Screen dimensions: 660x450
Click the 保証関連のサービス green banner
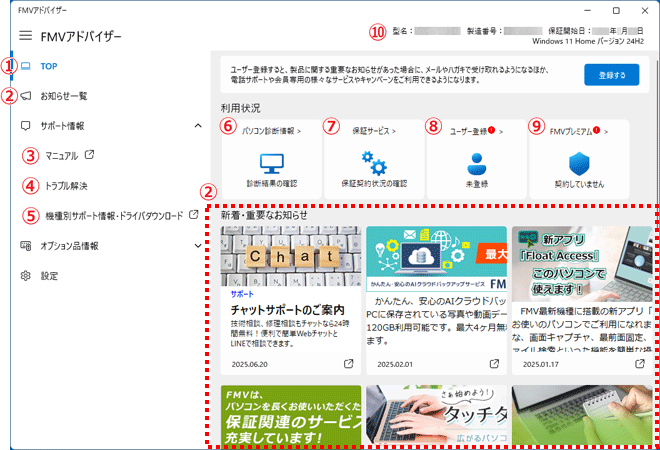tap(291, 415)
